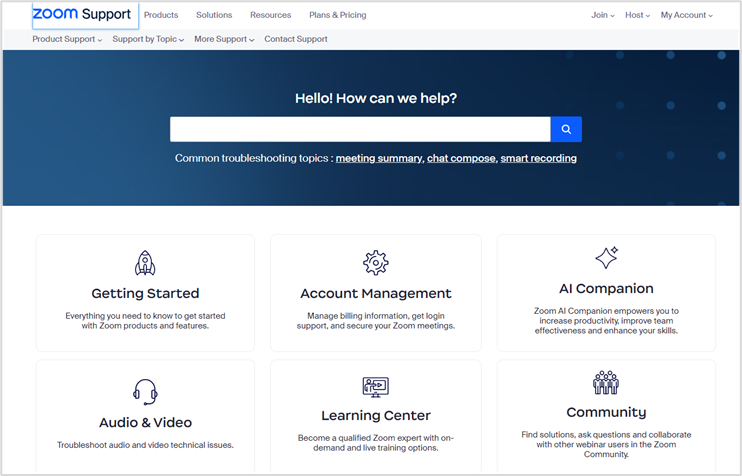Click the chat compose link

[x=461, y=159]
